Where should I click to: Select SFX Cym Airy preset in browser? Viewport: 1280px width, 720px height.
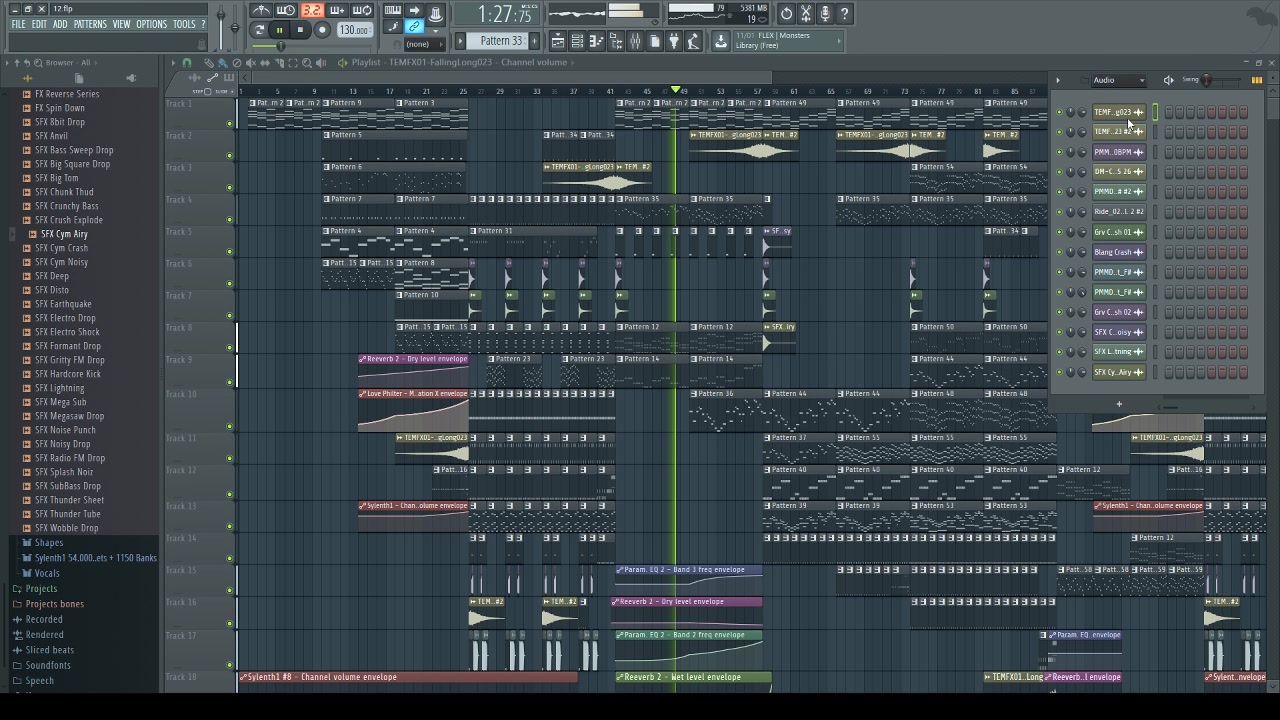tap(64, 234)
